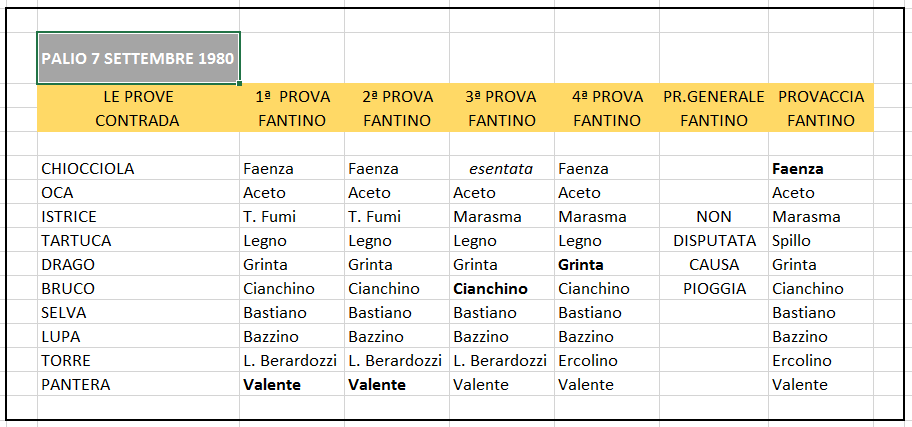
Task: Click the T. Fumi cell under 1ª PROVA
Action: pyautogui.click(x=269, y=217)
